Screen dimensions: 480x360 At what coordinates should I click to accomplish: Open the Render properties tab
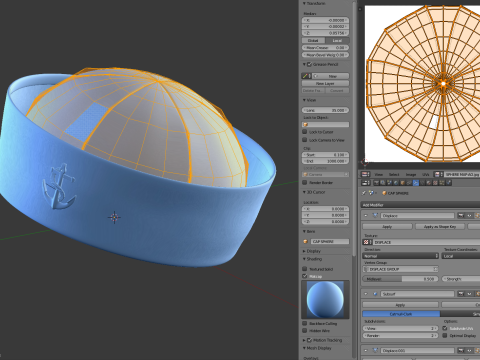click(376, 183)
